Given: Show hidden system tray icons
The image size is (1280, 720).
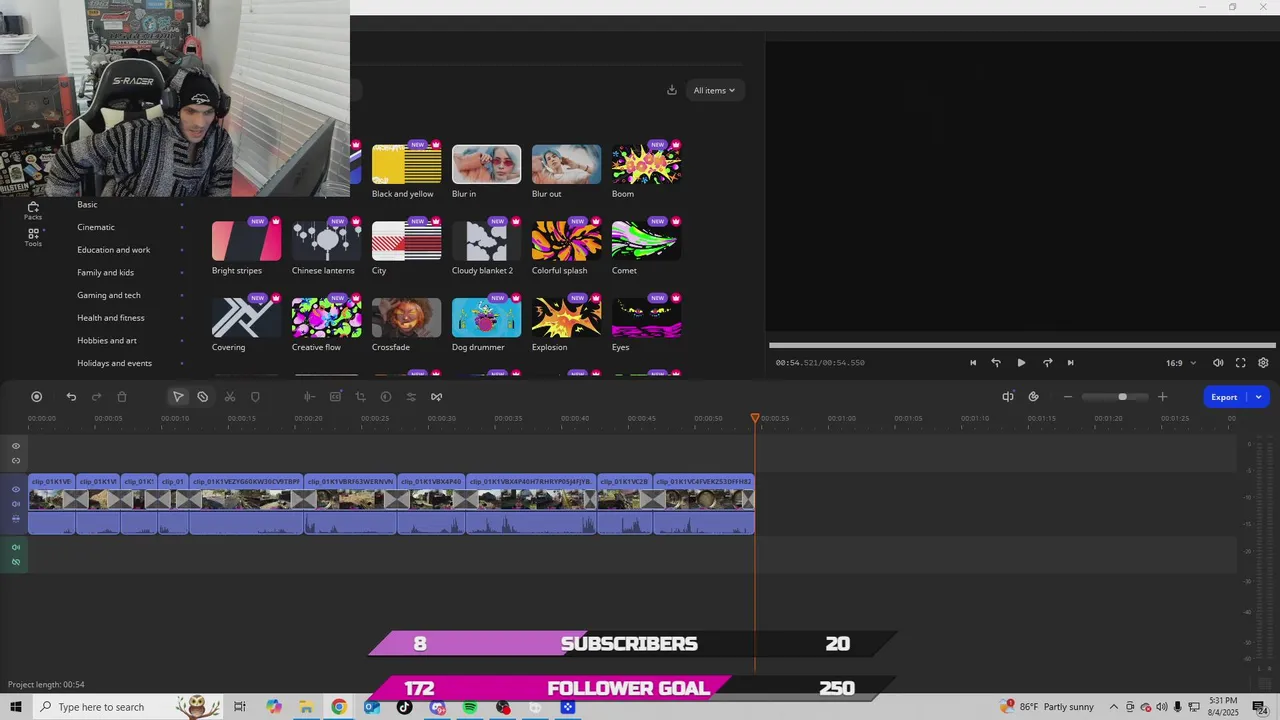Looking at the screenshot, I should coord(1114,707).
